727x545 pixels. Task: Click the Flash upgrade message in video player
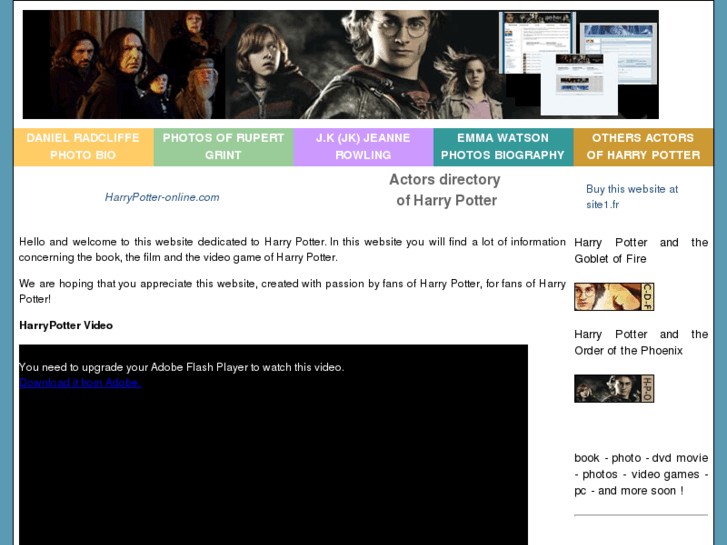coord(181,367)
